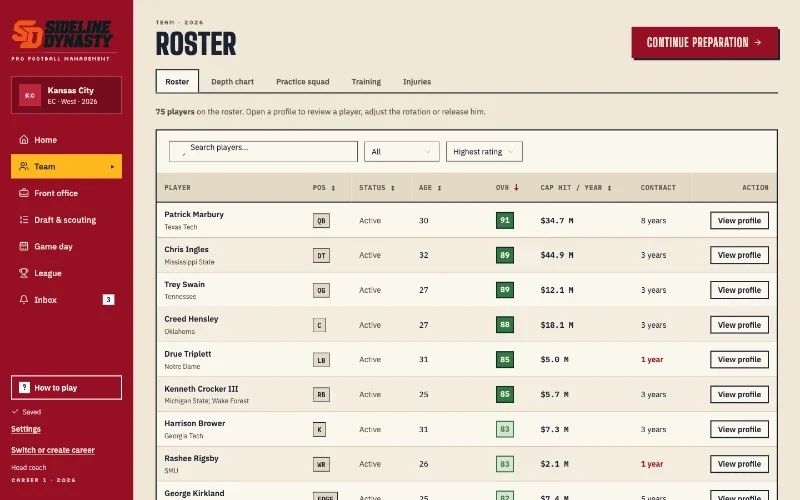Open the Settings link

click(26, 429)
